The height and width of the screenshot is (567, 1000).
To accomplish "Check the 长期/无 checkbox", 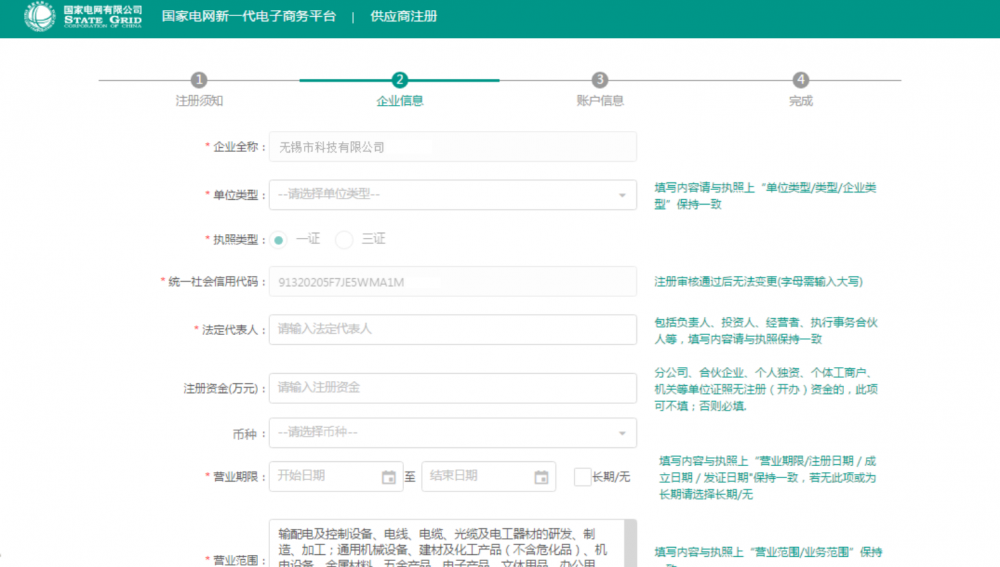I will pyautogui.click(x=582, y=476).
